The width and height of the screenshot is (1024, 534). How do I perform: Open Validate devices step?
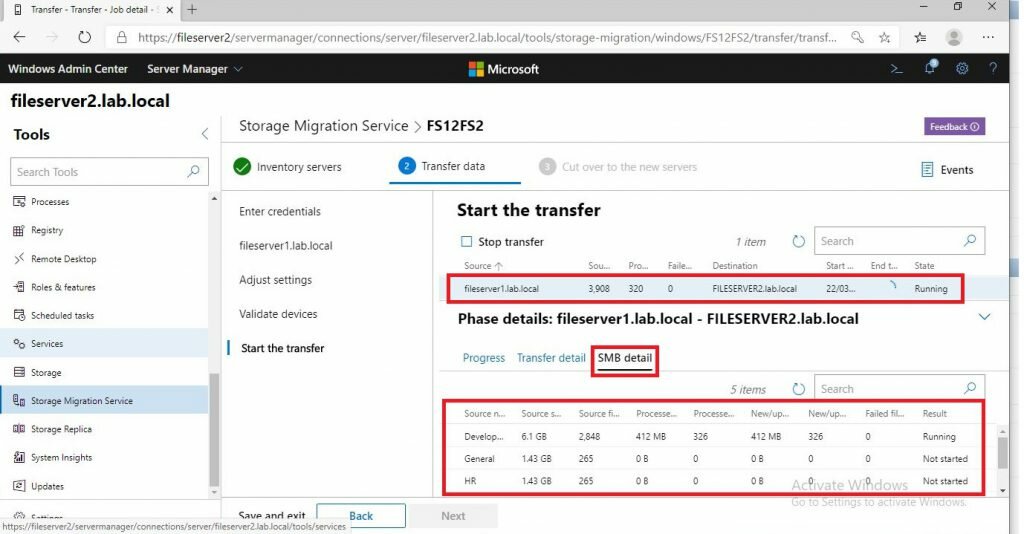pos(278,314)
